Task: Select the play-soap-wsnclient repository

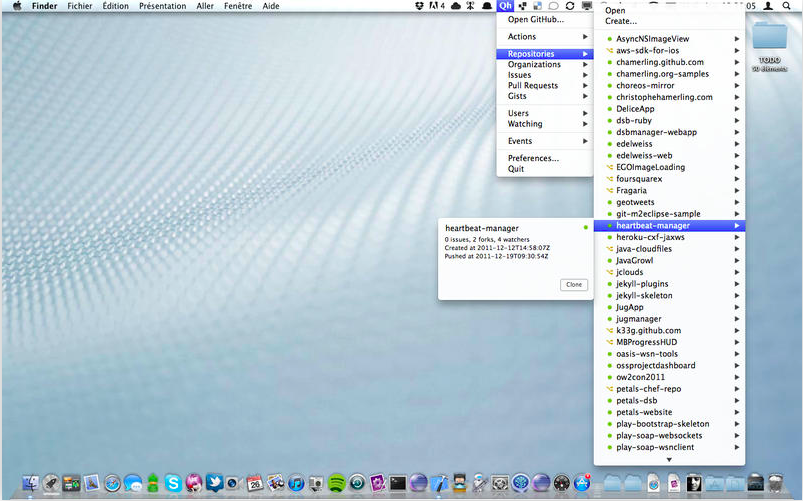Action: coord(669,447)
